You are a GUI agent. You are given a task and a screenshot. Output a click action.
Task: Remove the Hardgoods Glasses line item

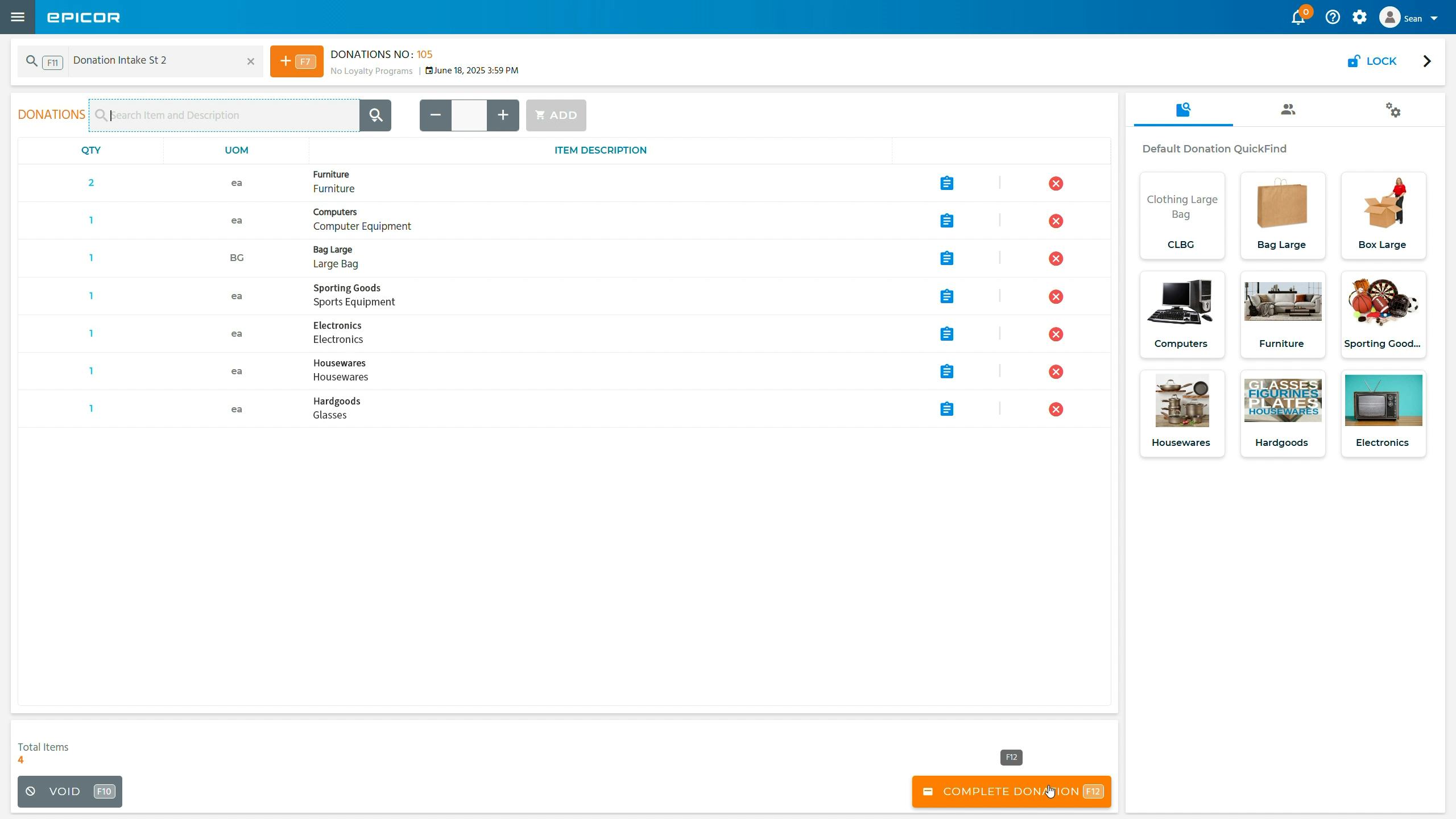pos(1056,409)
